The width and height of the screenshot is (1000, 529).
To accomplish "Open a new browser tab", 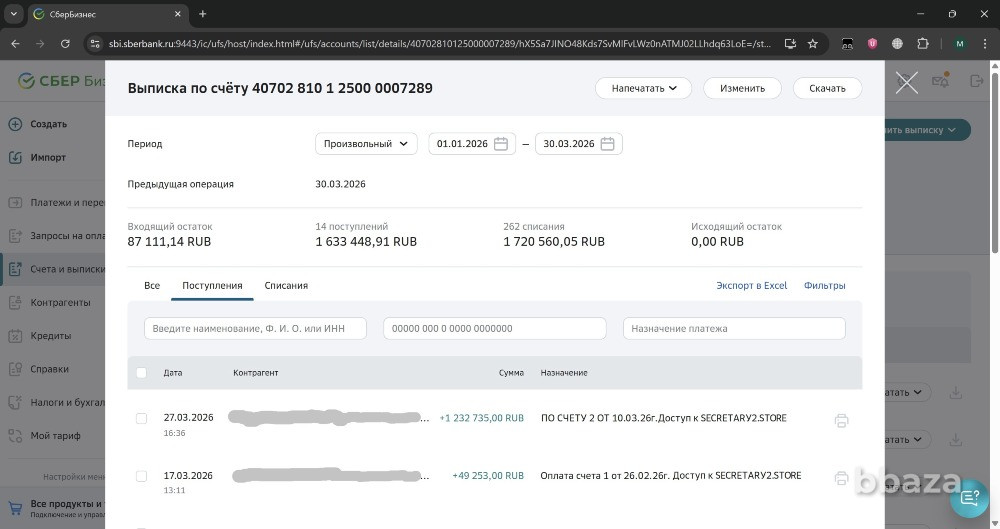I will coord(203,14).
